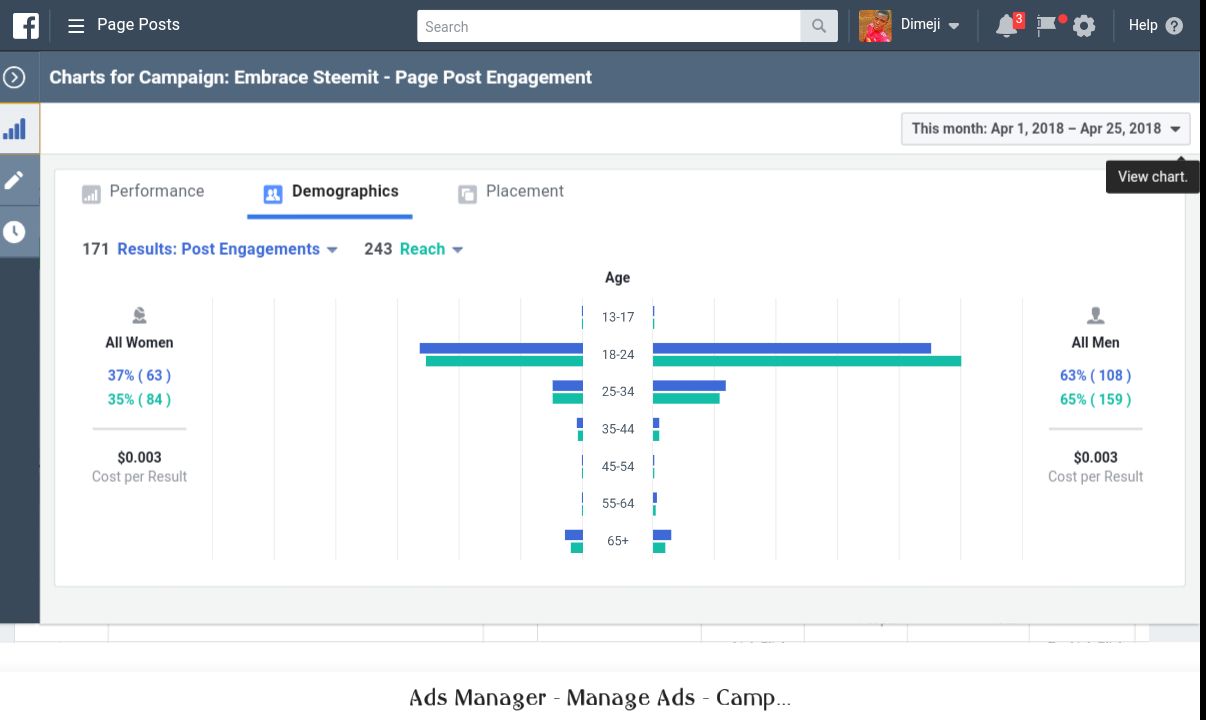Open the Page Posts menu label
The height and width of the screenshot is (720, 1206).
coord(138,25)
